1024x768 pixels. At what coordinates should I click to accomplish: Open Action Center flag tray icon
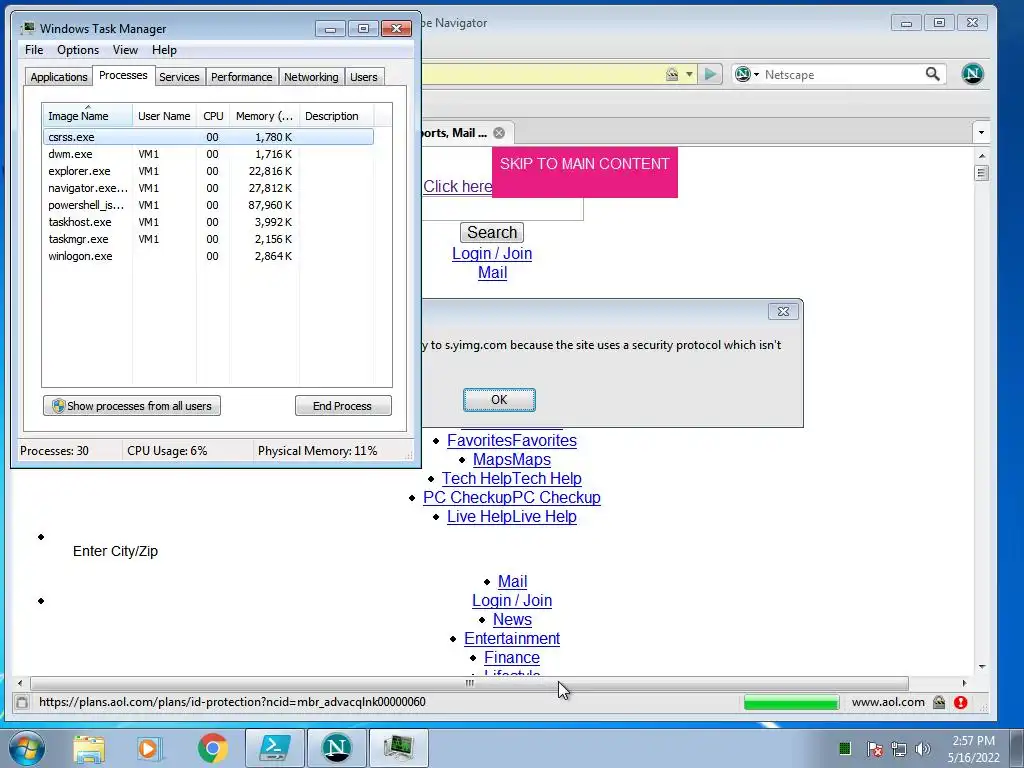point(874,748)
